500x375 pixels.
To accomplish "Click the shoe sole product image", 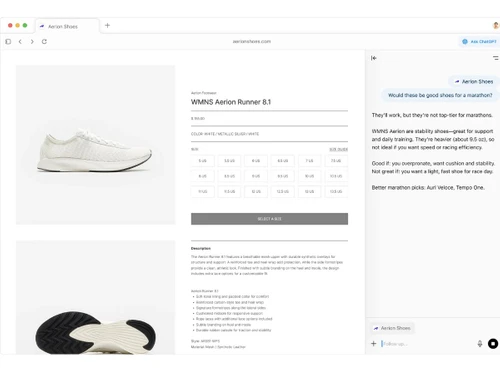I will 95,297.
